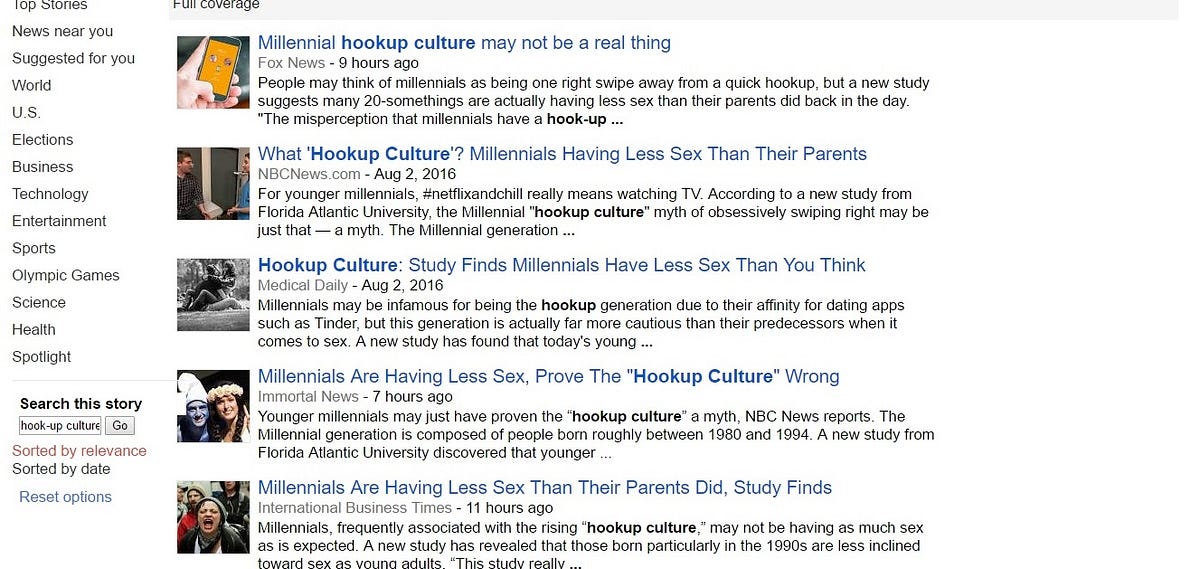Select Sorted by date option
Image resolution: width=1200 pixels, height=569 pixels.
click(61, 469)
